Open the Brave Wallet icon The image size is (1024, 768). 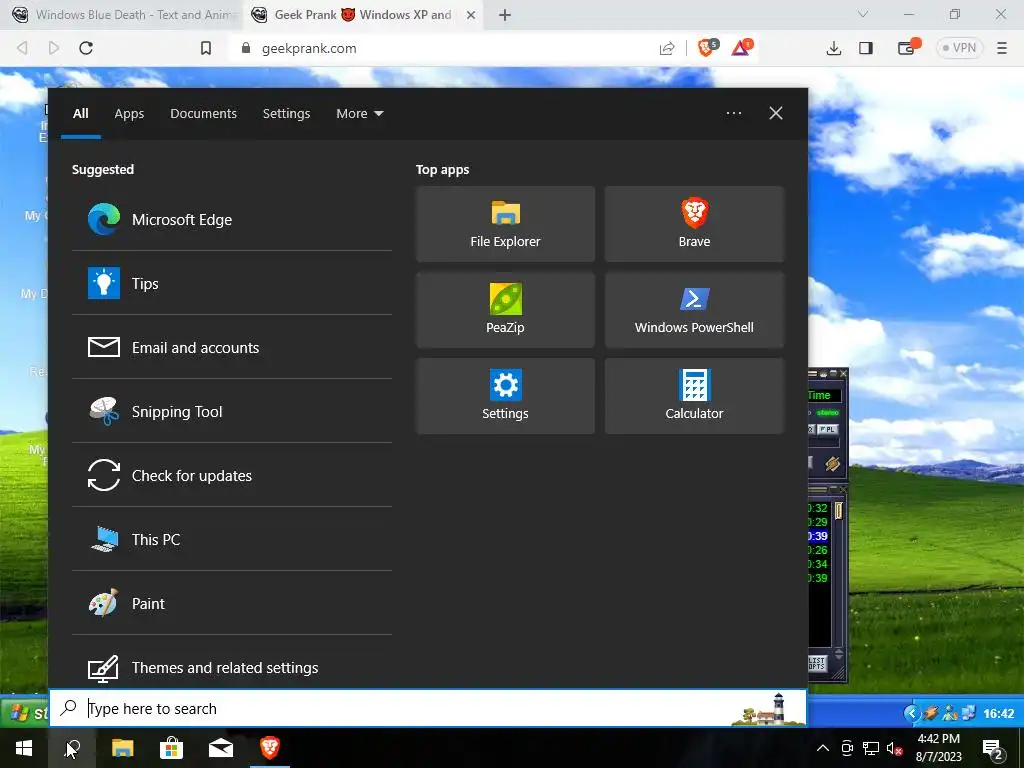pos(908,47)
